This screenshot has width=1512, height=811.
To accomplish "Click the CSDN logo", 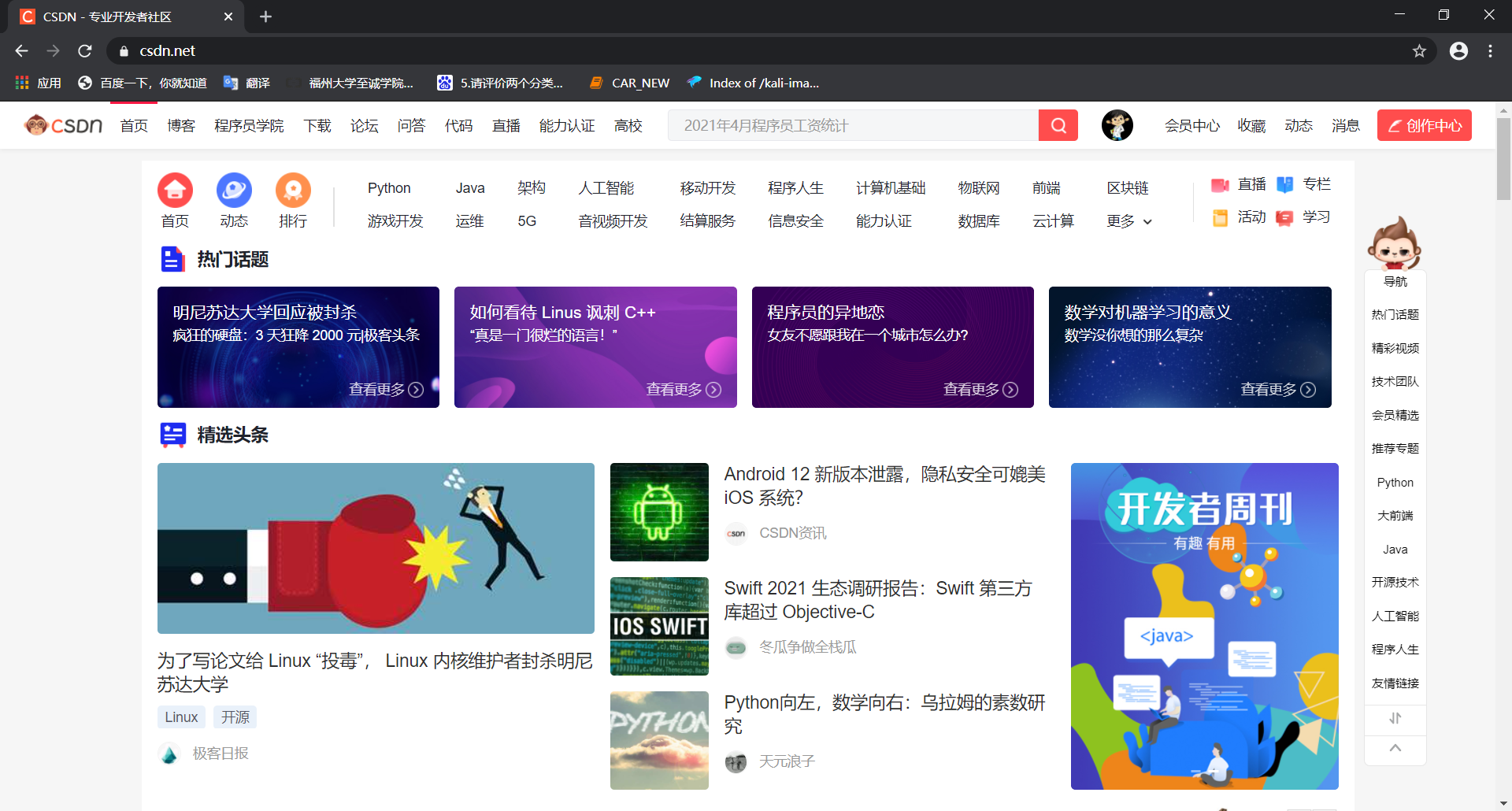I will 64,125.
